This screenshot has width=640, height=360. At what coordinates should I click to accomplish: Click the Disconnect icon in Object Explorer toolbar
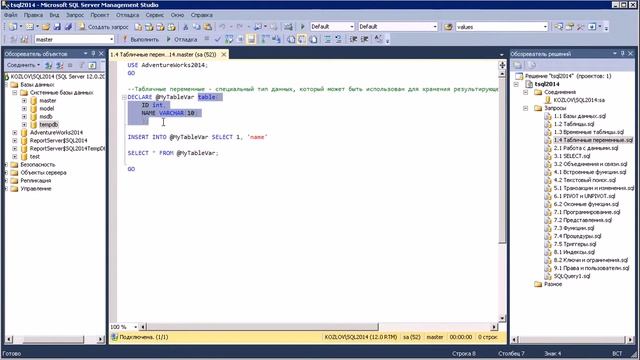click(x=60, y=65)
